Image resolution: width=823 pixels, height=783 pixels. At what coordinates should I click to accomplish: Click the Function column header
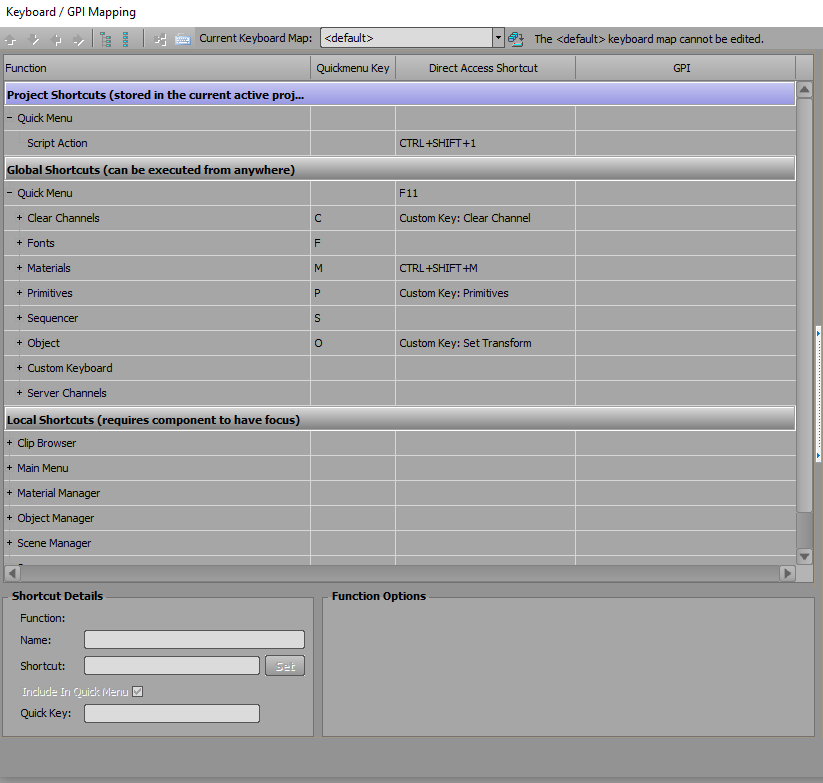[x=157, y=68]
